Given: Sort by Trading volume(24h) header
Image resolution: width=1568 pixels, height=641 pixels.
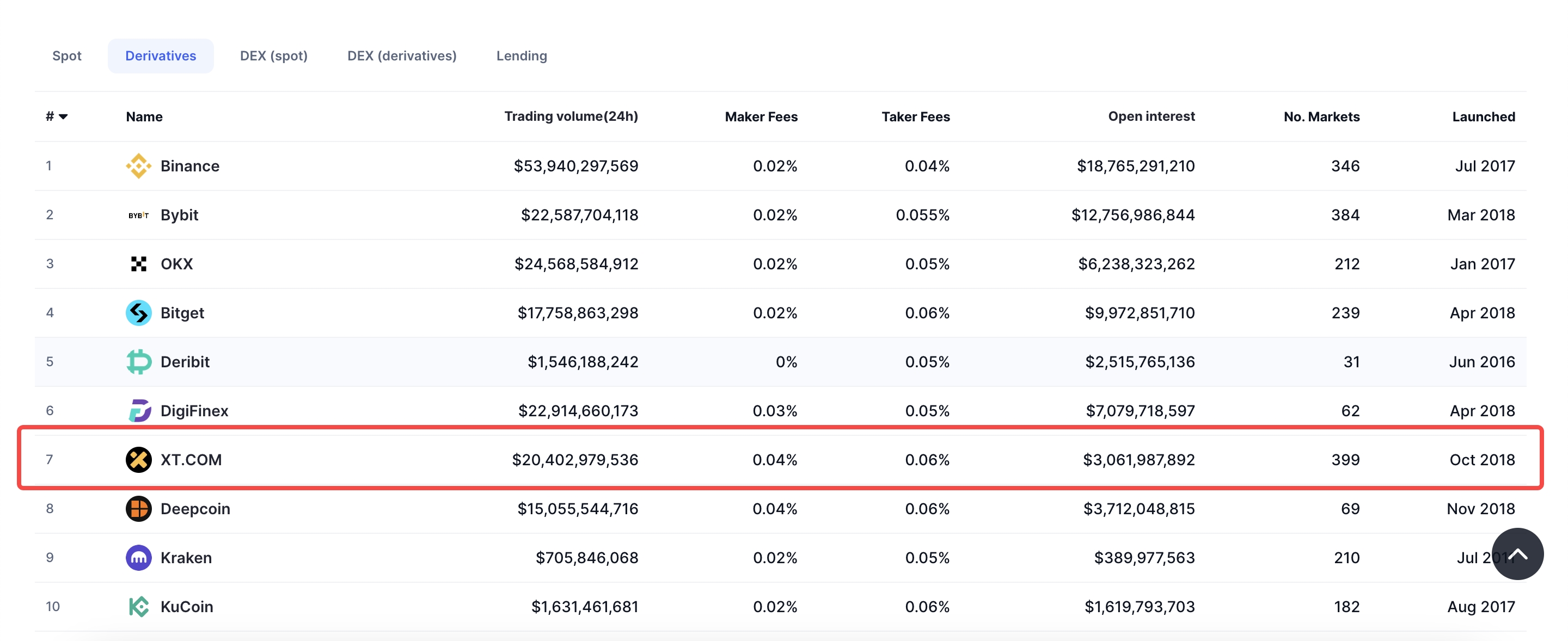Looking at the screenshot, I should tap(571, 116).
